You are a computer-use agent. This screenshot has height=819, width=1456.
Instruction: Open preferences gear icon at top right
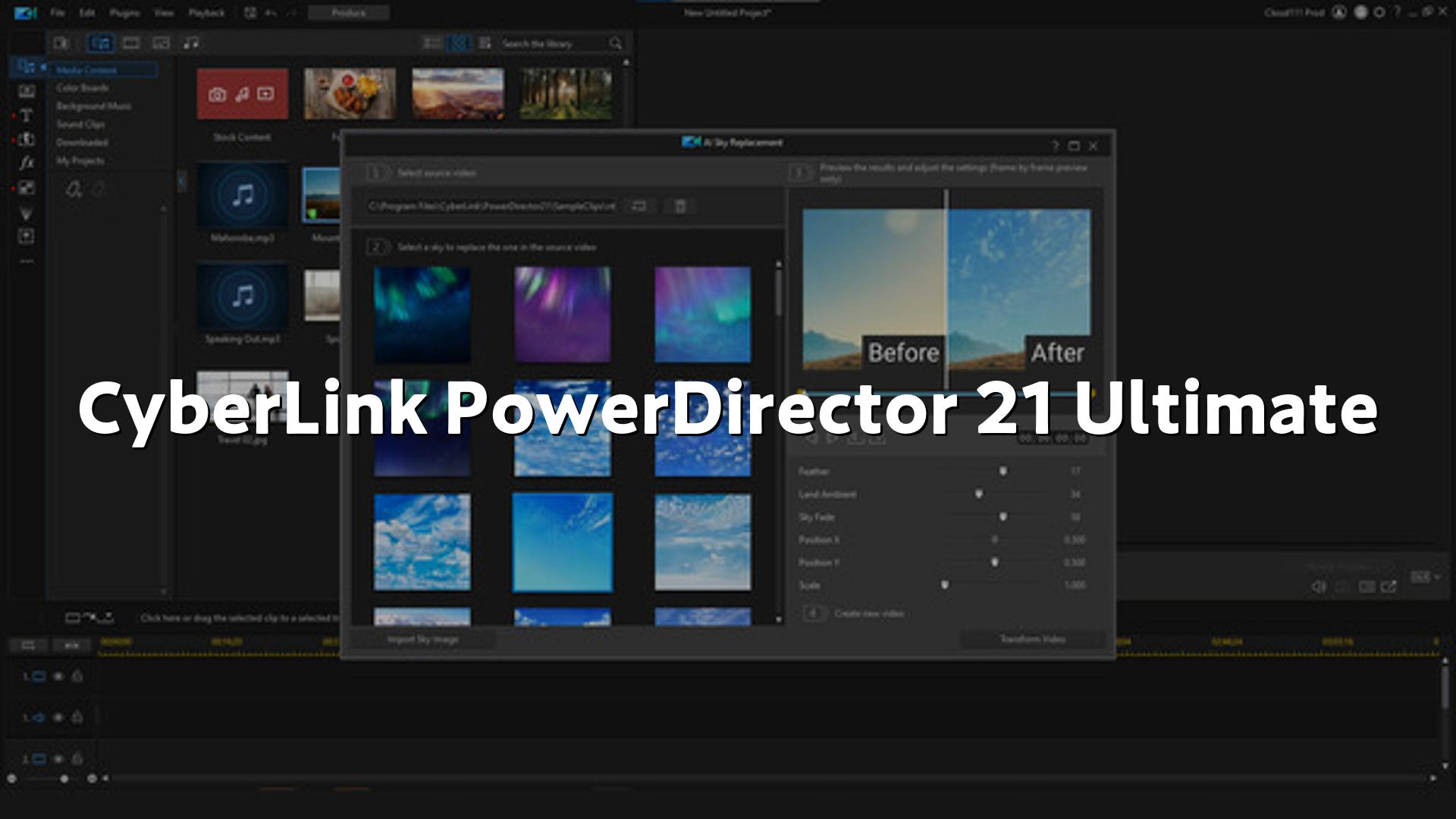1379,12
